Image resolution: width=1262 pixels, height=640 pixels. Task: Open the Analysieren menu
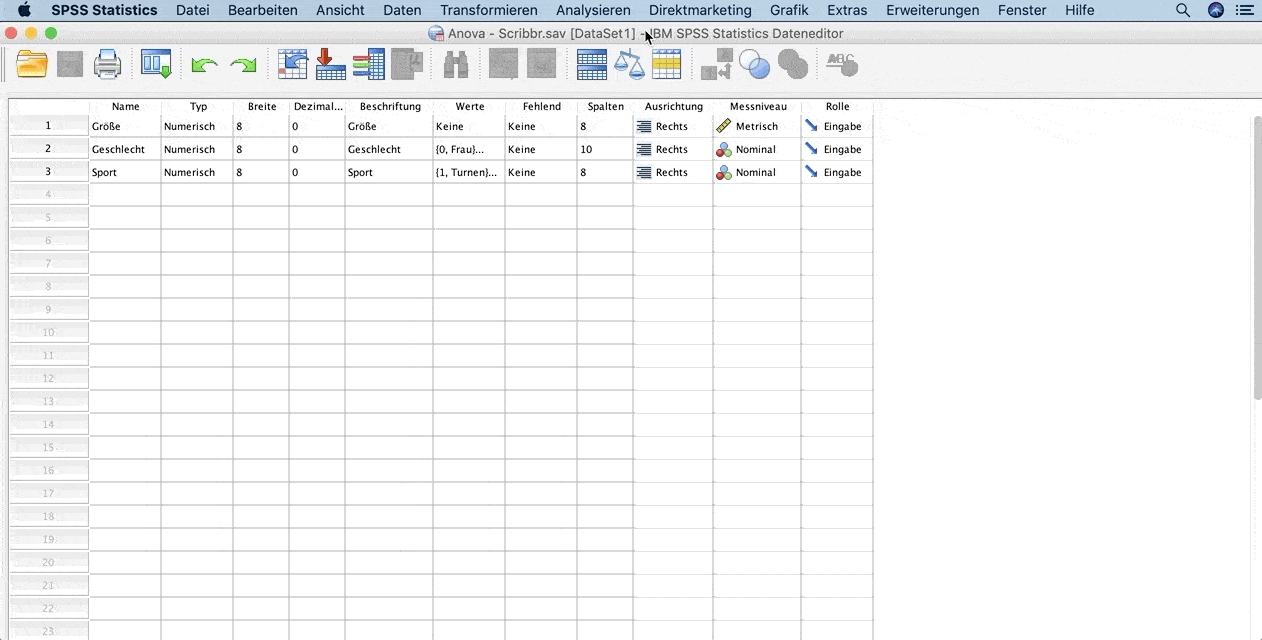pos(593,10)
